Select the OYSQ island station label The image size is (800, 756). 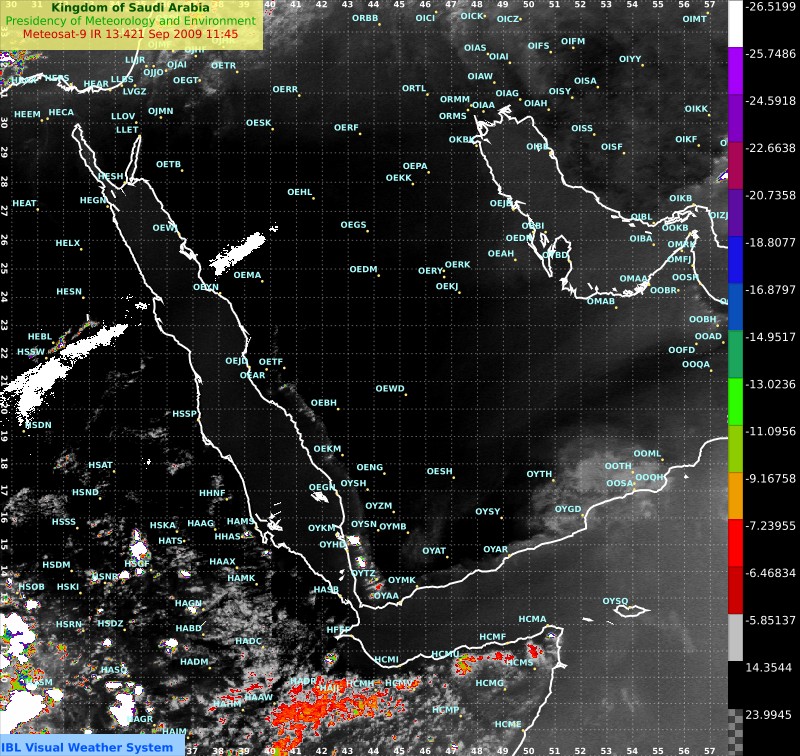[615, 601]
